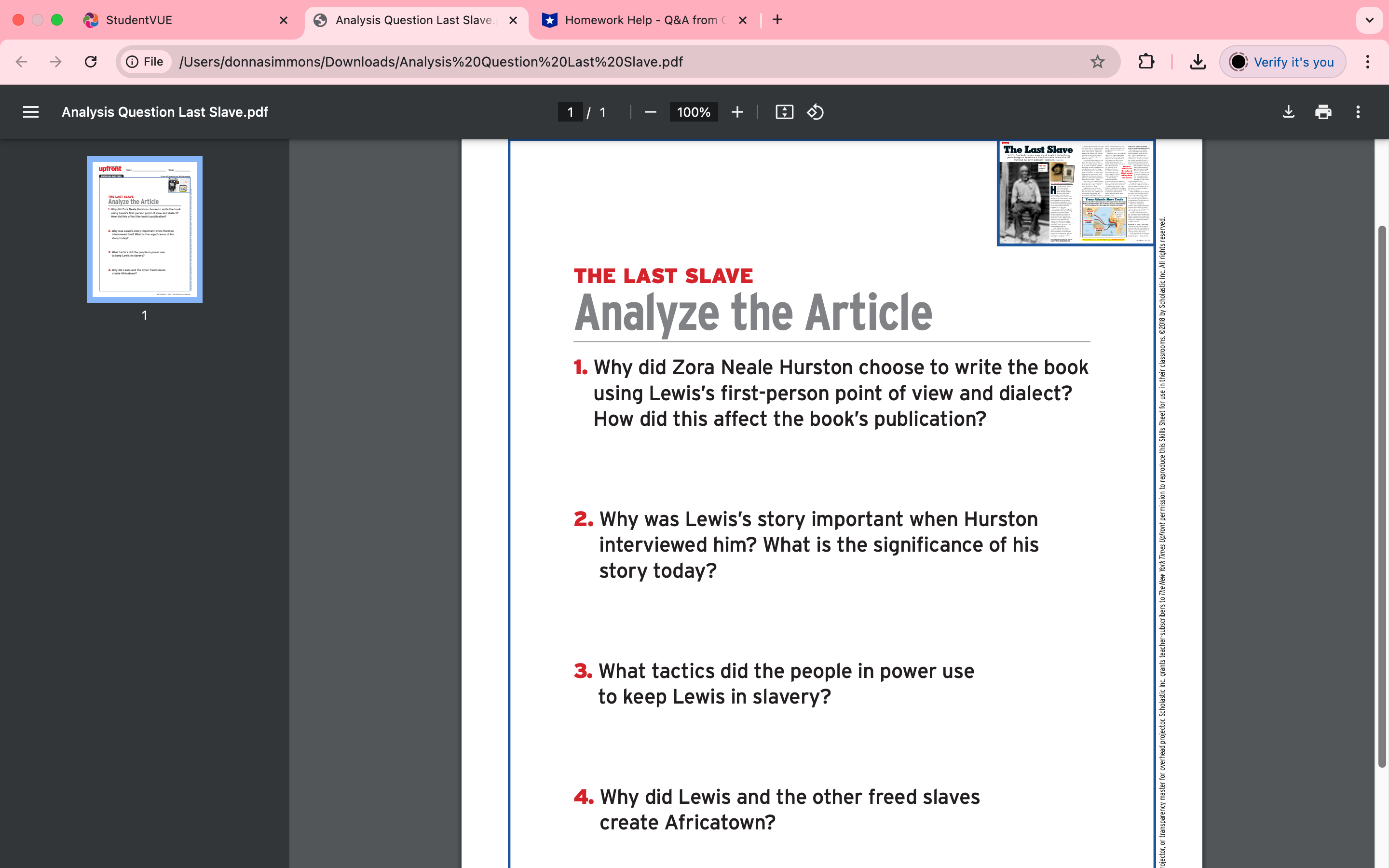Open the PDF viewer's more options menu

(x=1358, y=111)
